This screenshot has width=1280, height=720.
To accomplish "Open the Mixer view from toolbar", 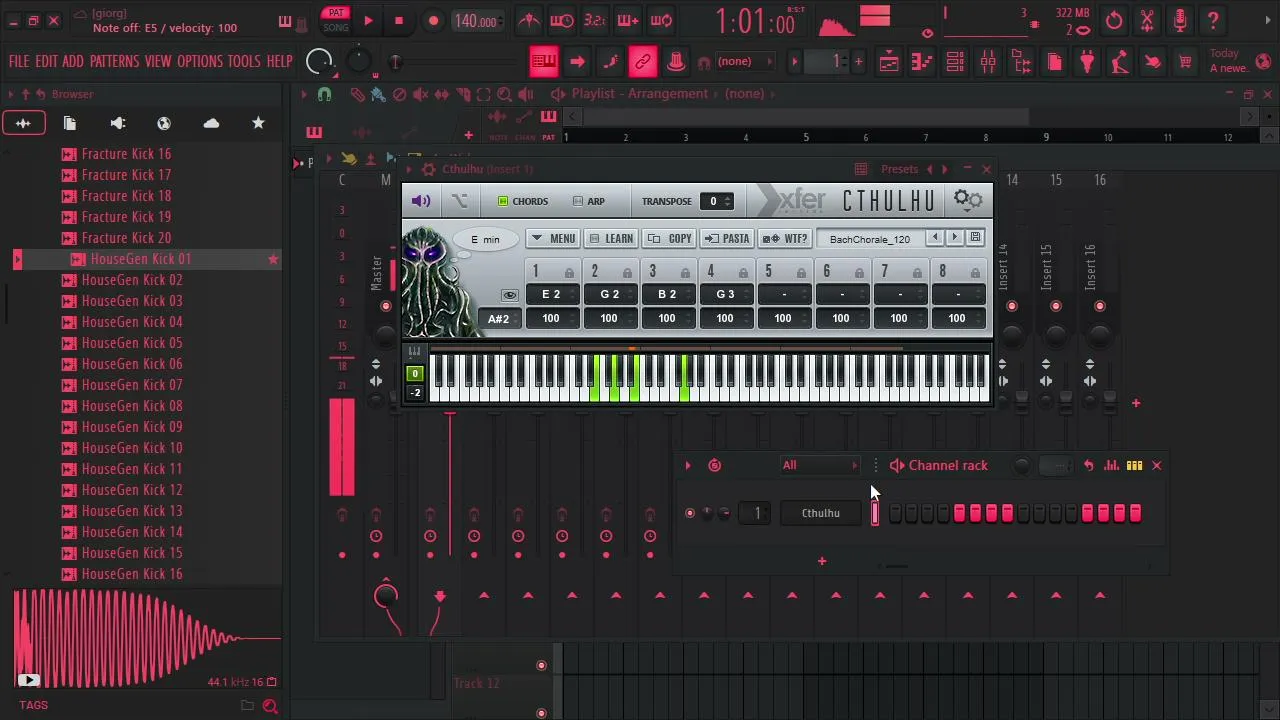I will 988,62.
